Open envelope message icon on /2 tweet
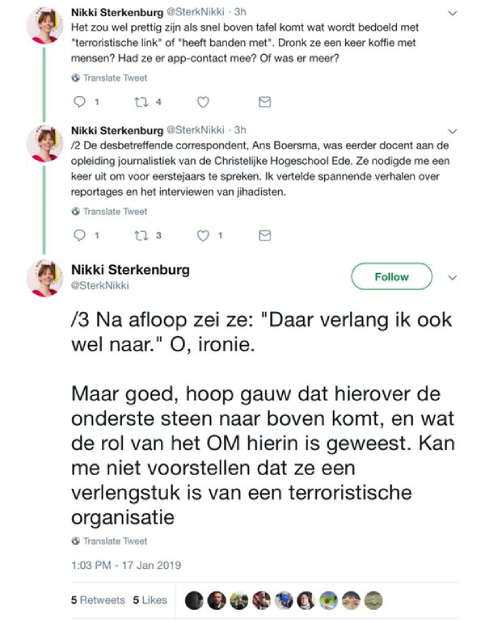This screenshot has width=485, height=623. coord(265,236)
